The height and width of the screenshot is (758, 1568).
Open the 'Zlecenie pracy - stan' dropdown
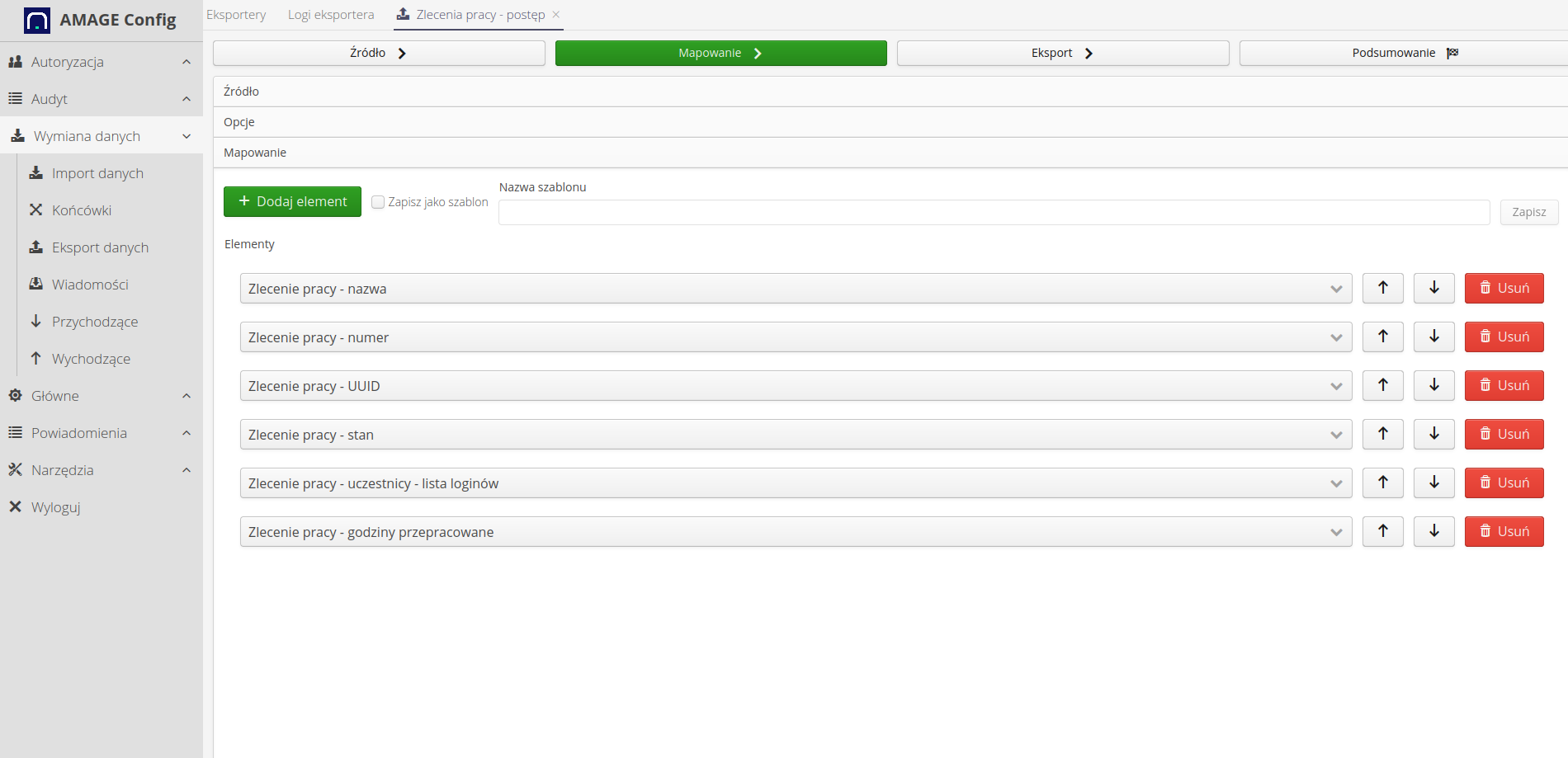pos(795,435)
